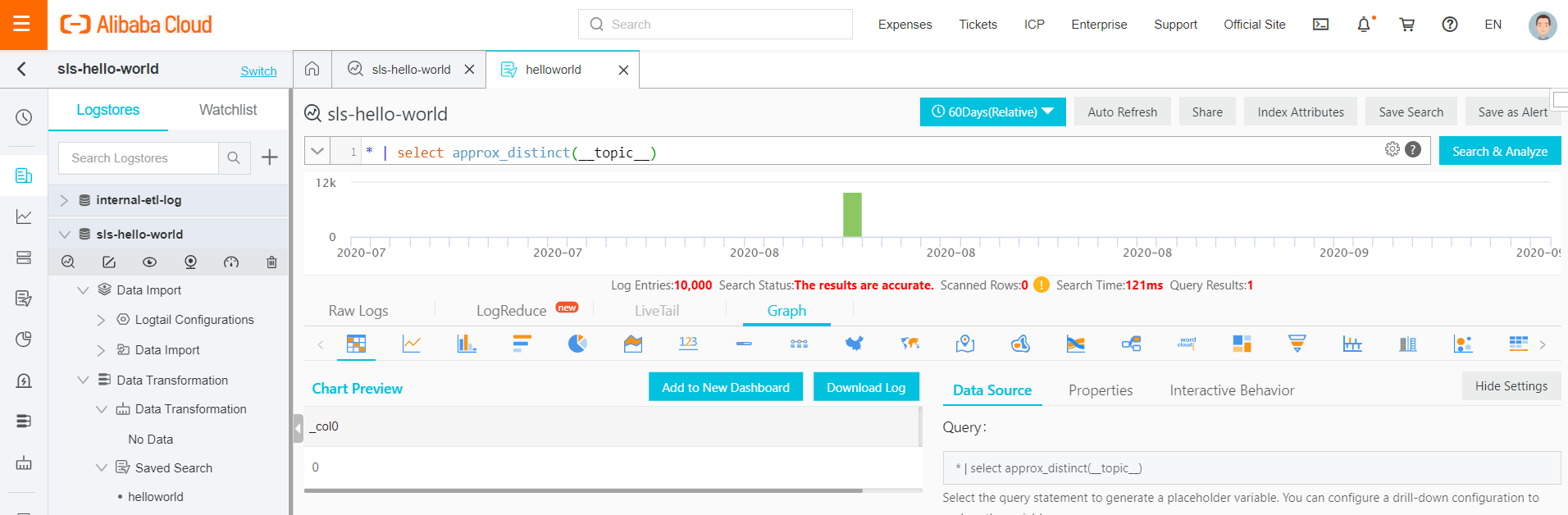Click the edit icon under sls-hello-world logstore
This screenshot has height=515, width=1568.
[x=109, y=262]
